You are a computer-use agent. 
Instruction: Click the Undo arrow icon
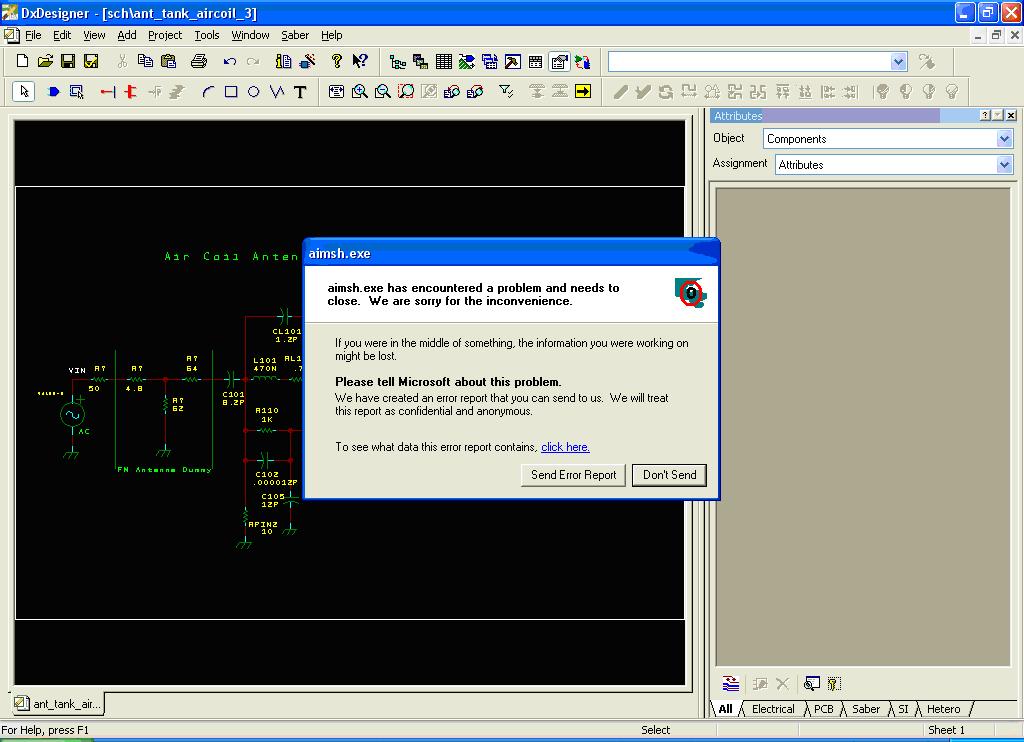(230, 62)
